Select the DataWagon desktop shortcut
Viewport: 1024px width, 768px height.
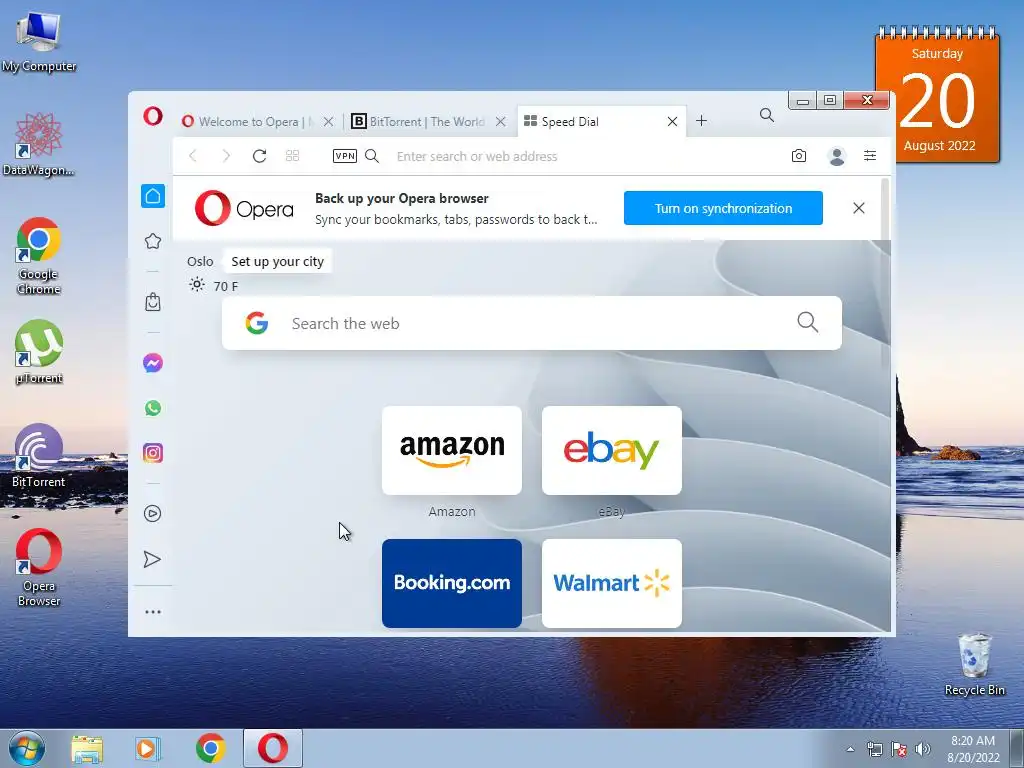tap(39, 145)
